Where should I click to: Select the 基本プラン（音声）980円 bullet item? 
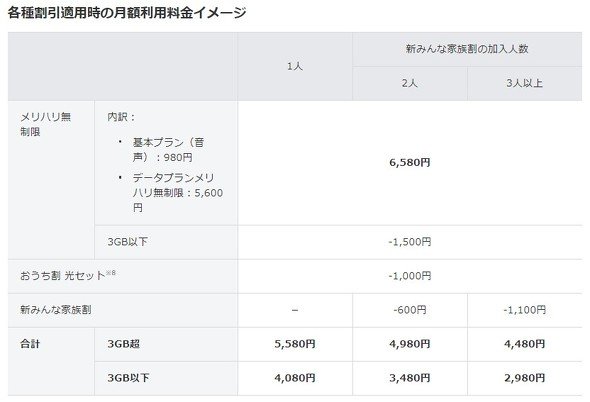(168, 149)
